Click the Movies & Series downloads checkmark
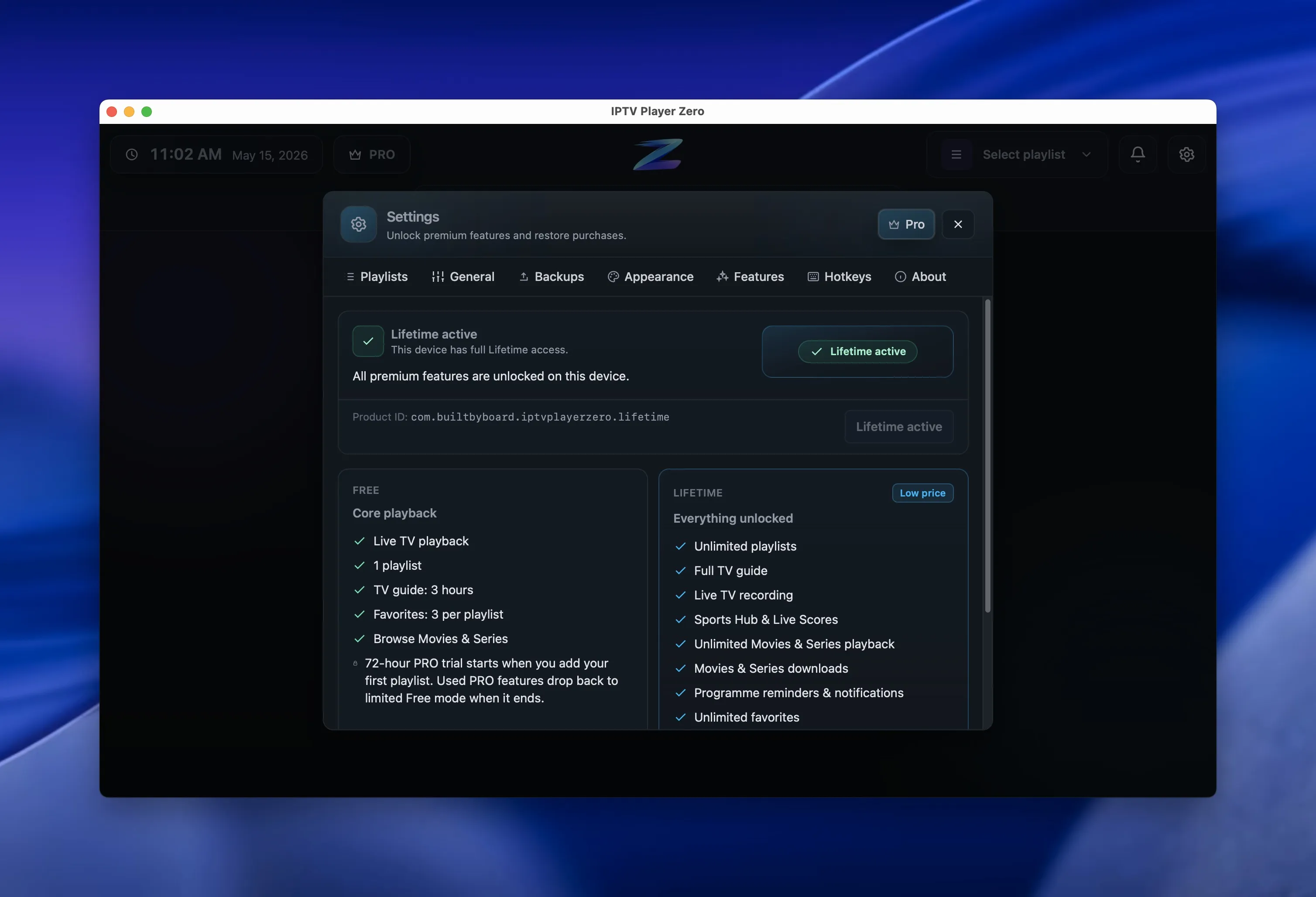 point(681,668)
